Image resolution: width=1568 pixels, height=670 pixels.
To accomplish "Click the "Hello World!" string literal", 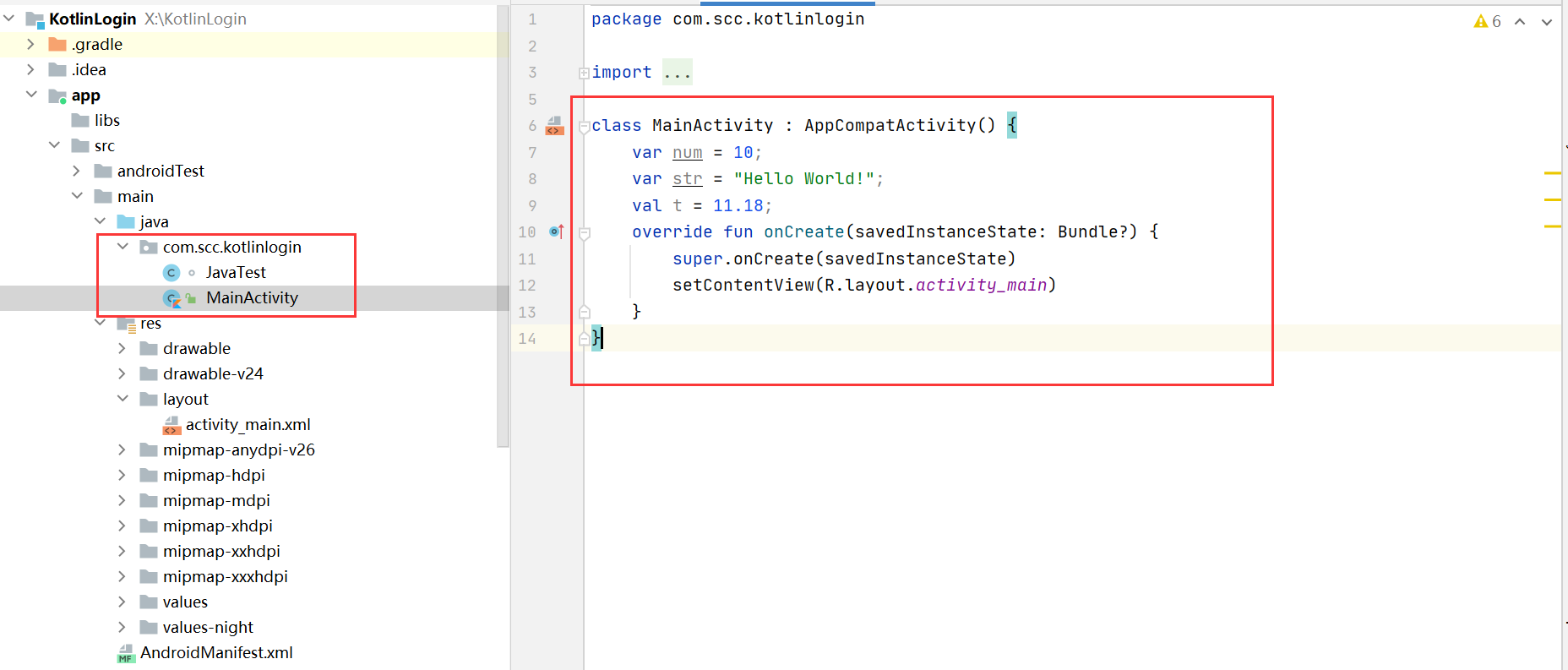I will 804,178.
